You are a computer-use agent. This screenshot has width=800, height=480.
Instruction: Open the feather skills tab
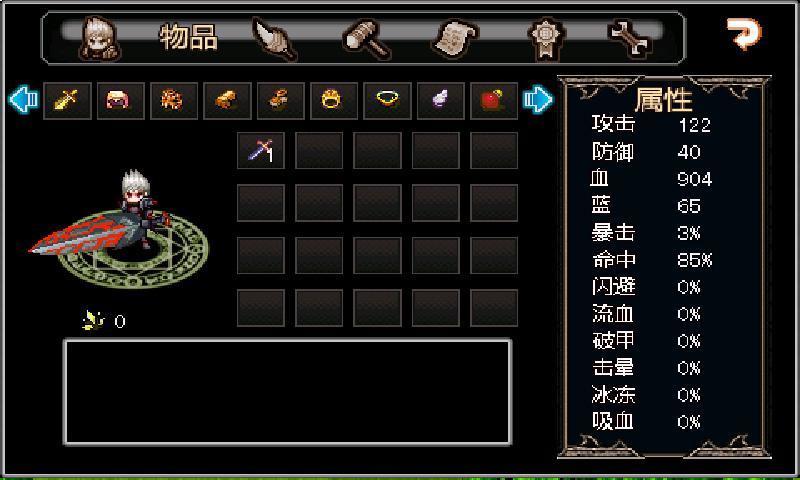pyautogui.click(x=274, y=39)
